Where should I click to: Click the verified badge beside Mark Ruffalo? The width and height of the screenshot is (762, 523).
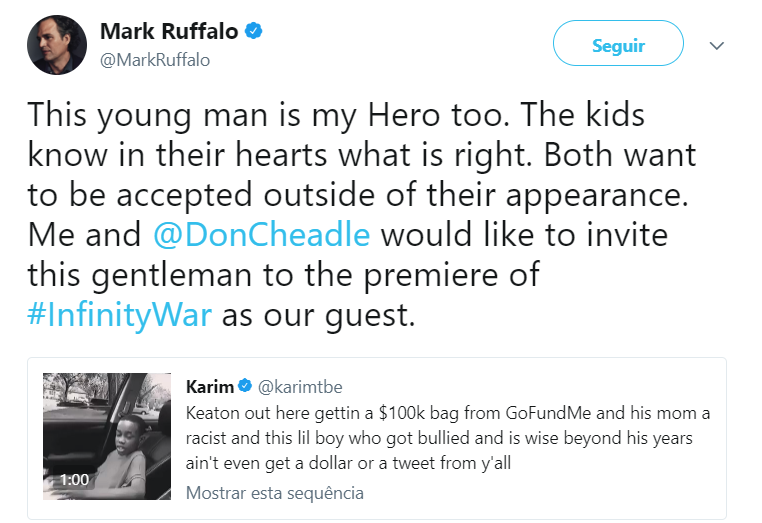255,32
